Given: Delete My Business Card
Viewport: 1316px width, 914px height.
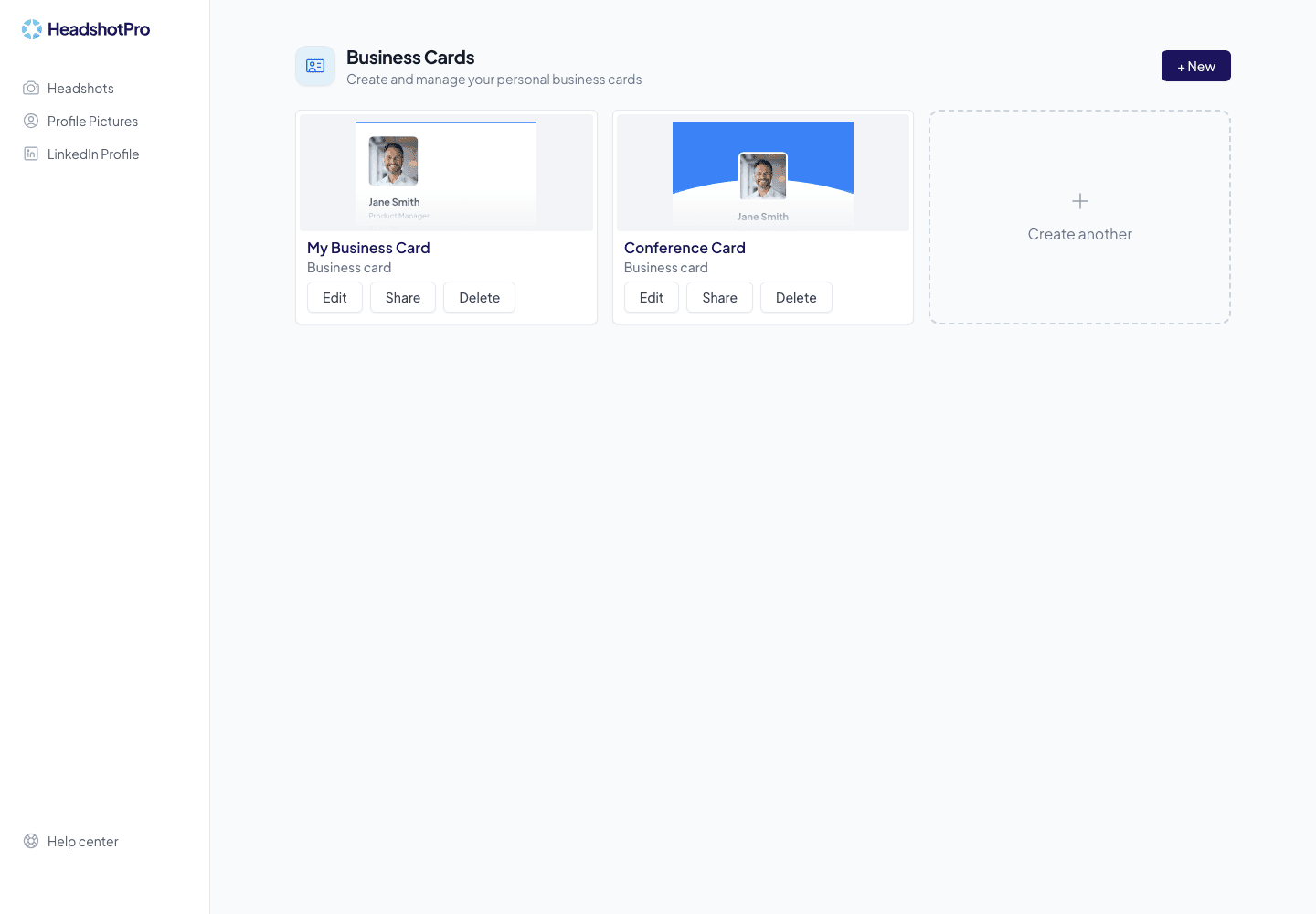Looking at the screenshot, I should click(x=480, y=297).
